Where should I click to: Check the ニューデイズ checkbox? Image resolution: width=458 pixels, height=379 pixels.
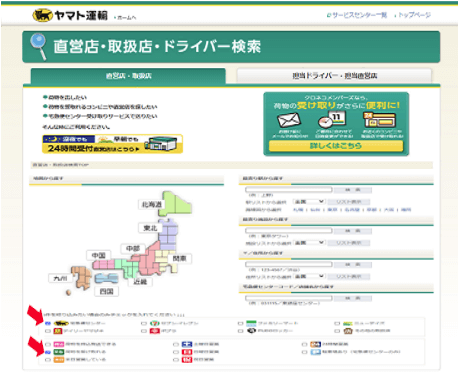337,323
